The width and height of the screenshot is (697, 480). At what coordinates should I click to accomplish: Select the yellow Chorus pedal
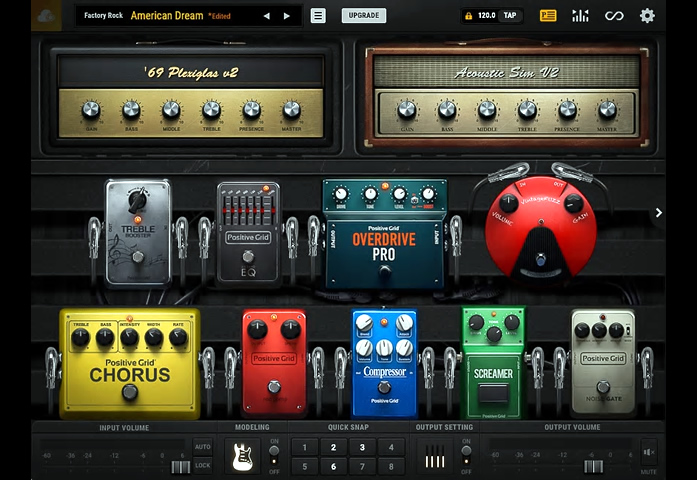coord(129,364)
